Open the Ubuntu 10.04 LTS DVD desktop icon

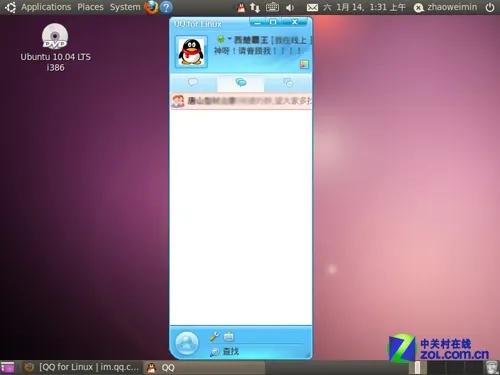pos(55,47)
